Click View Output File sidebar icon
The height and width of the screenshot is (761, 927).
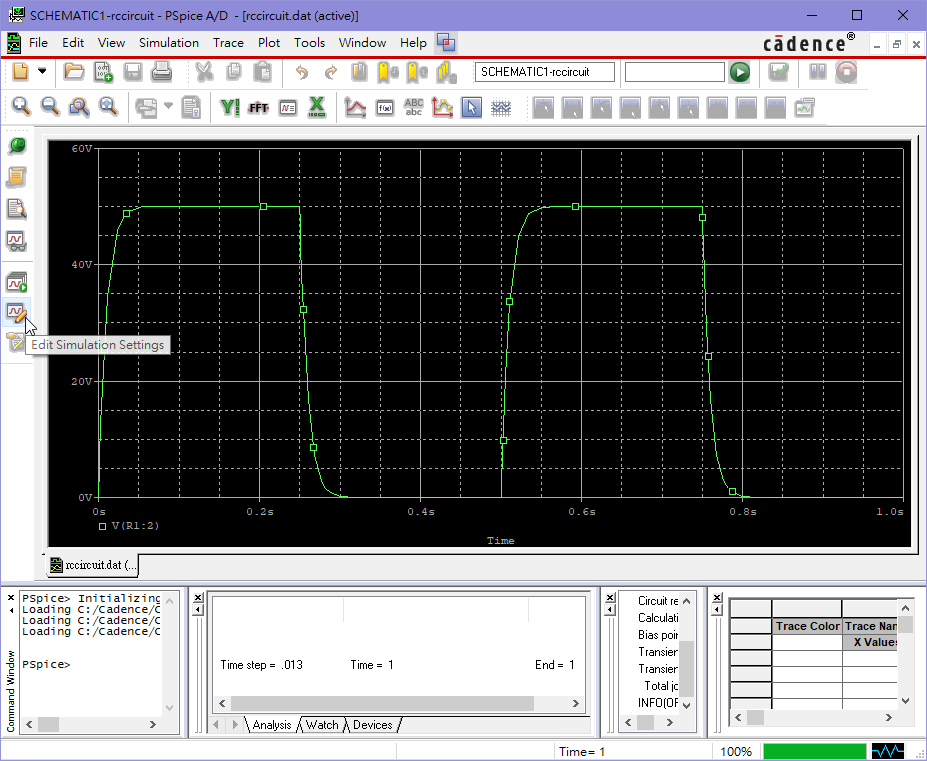[16, 209]
